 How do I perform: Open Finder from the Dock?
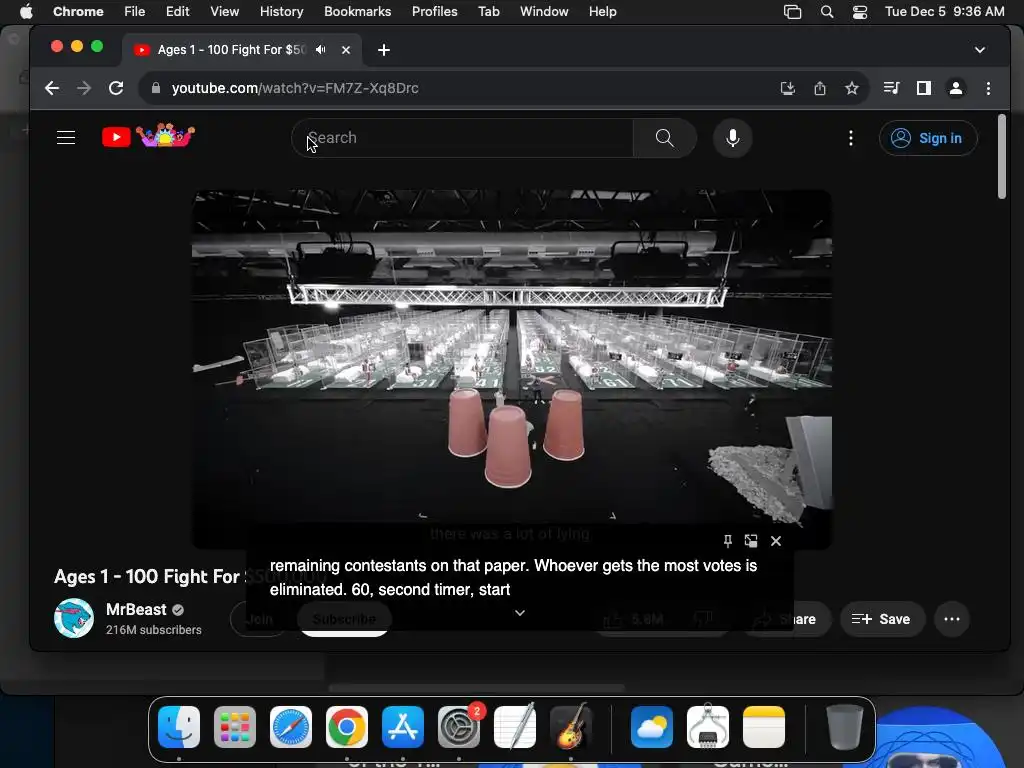coord(179,727)
